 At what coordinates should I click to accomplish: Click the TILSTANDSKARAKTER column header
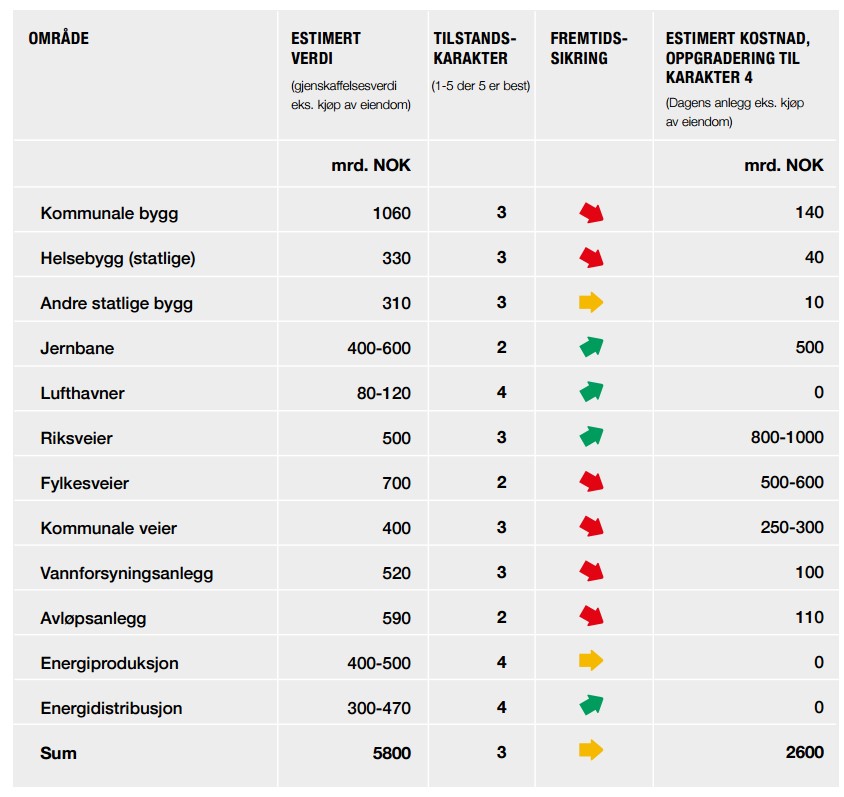click(x=474, y=48)
